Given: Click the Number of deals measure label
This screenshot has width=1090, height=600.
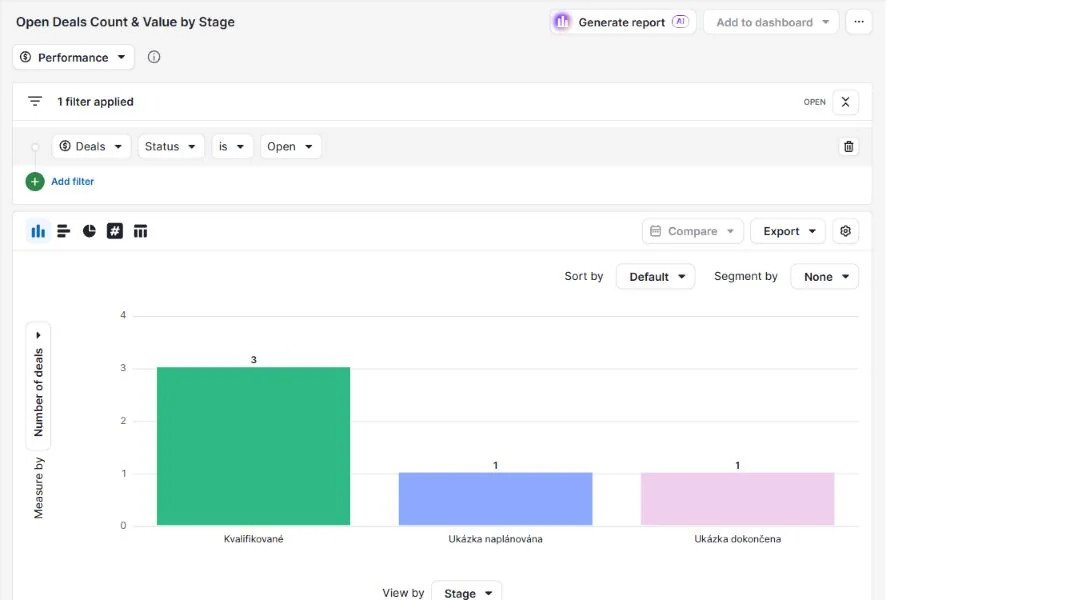Looking at the screenshot, I should coord(38,393).
